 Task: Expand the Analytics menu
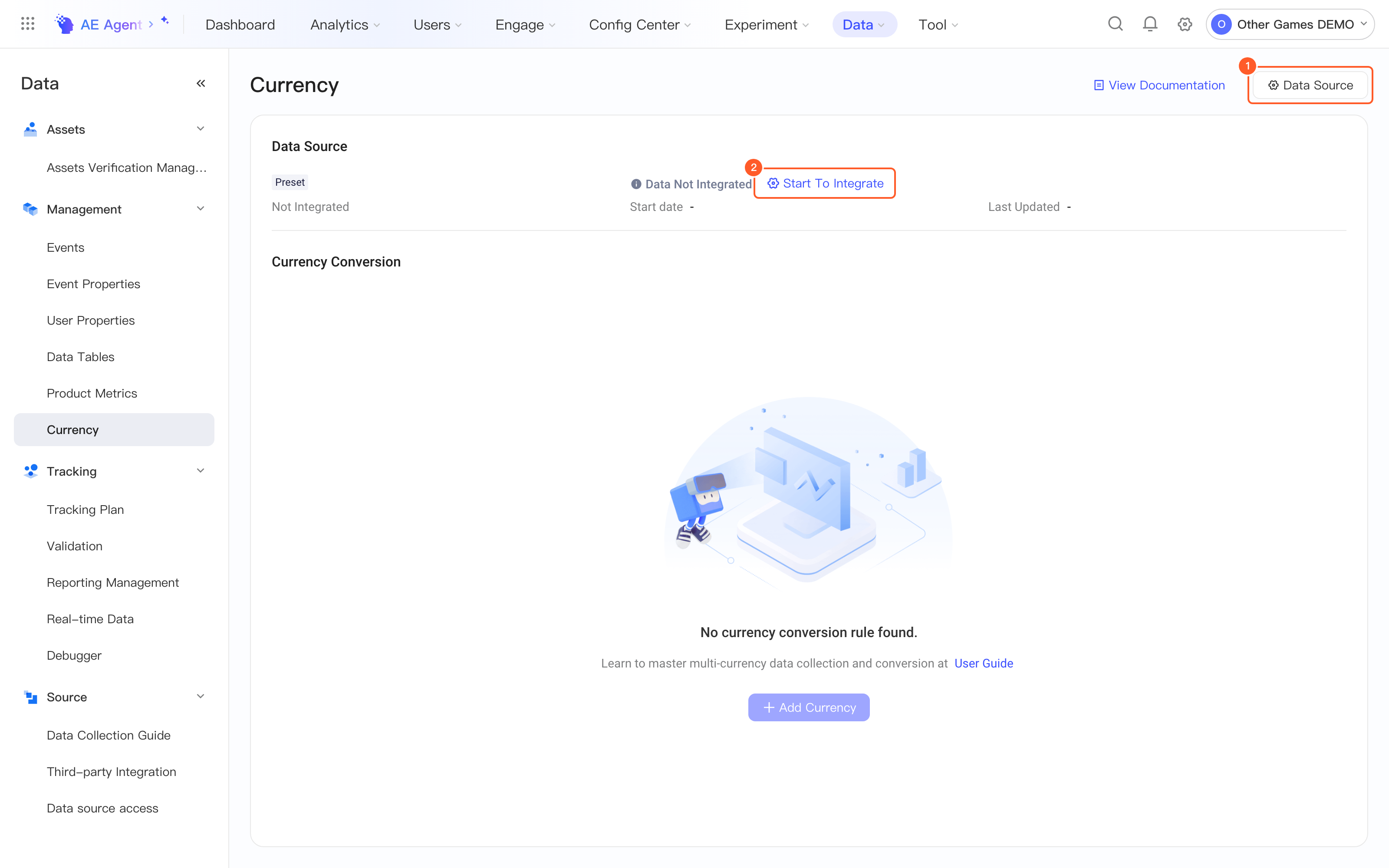pos(345,25)
